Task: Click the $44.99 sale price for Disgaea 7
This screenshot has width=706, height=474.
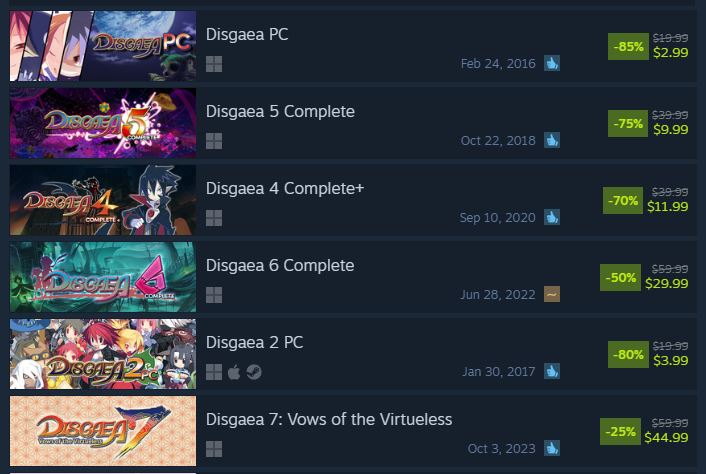Action: [x=666, y=438]
